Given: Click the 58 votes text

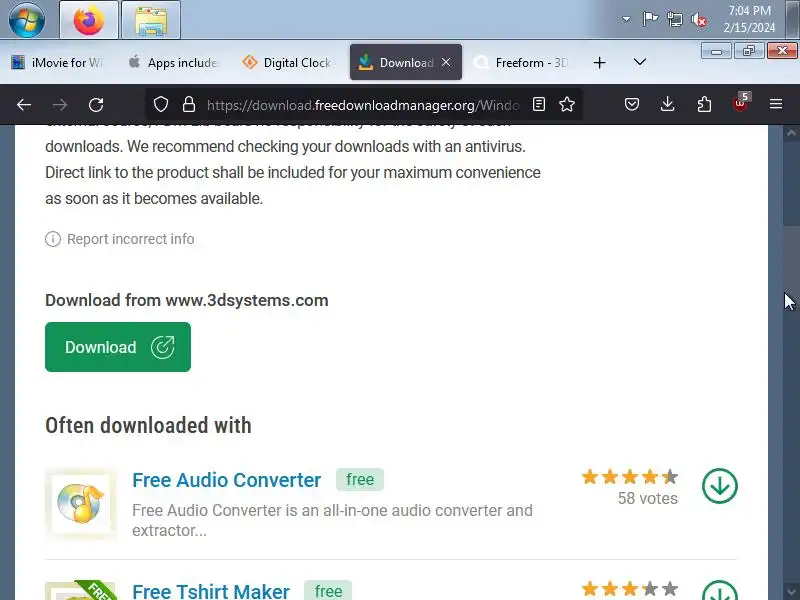Looking at the screenshot, I should coord(647,498).
